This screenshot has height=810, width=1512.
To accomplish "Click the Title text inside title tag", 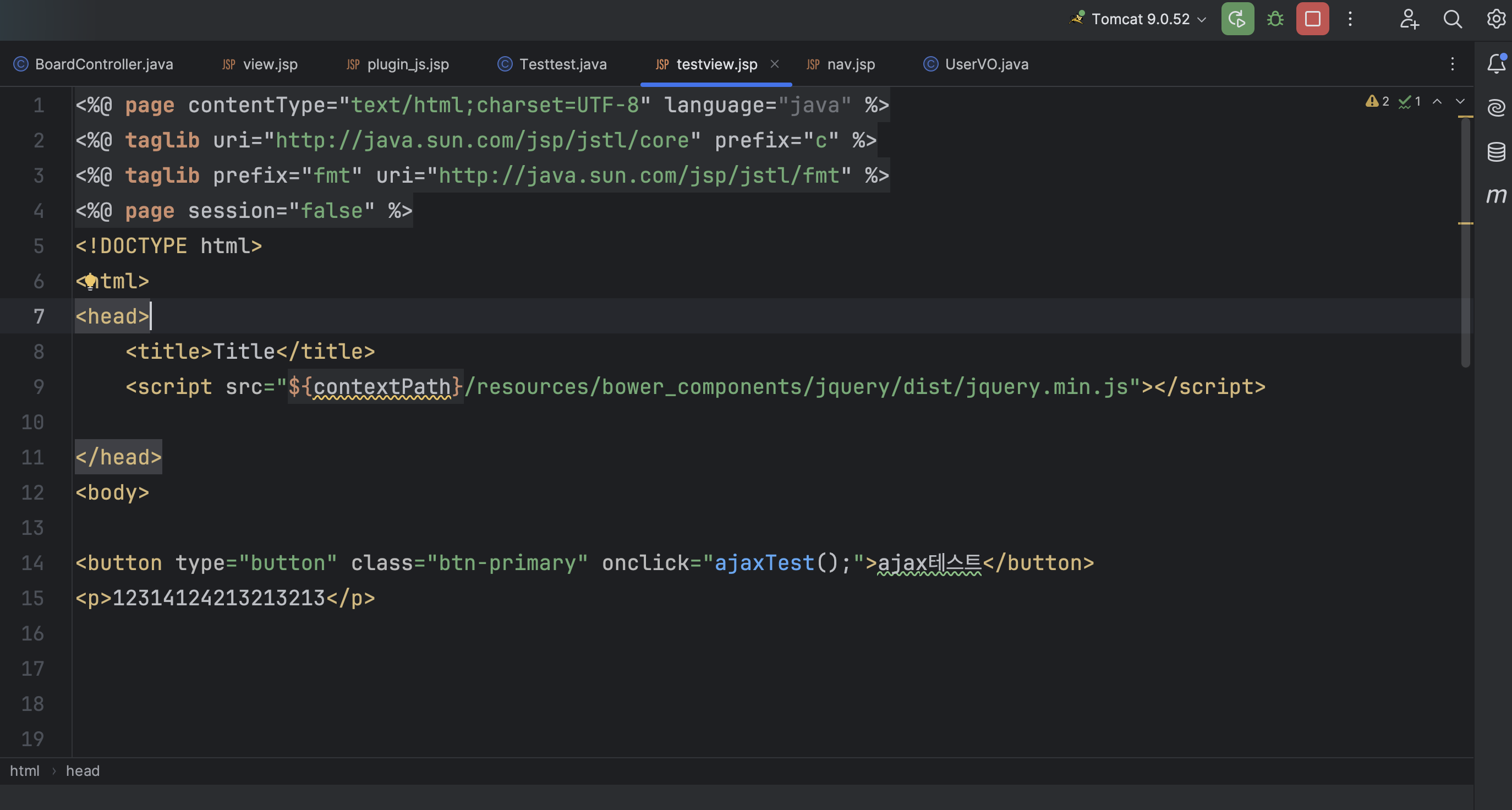I will tap(244, 352).
